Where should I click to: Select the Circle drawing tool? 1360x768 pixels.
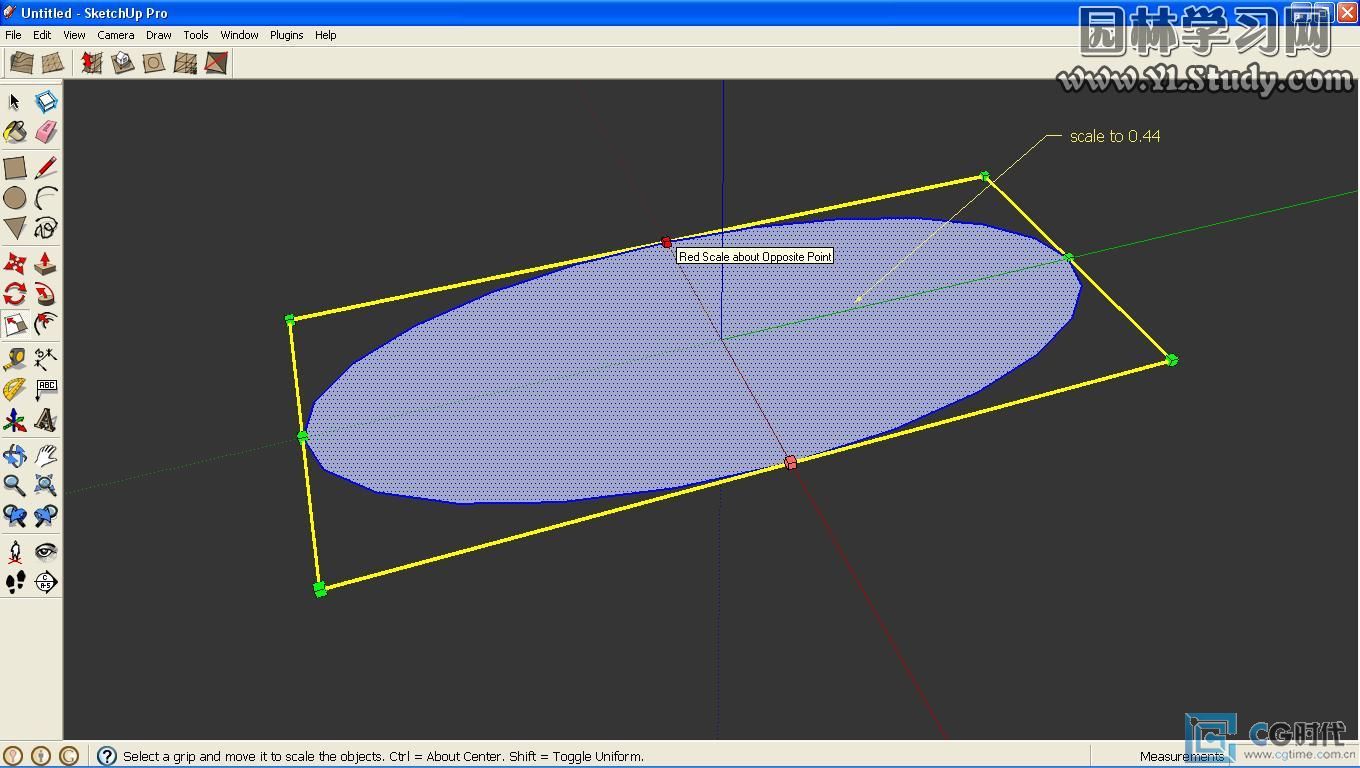point(14,198)
